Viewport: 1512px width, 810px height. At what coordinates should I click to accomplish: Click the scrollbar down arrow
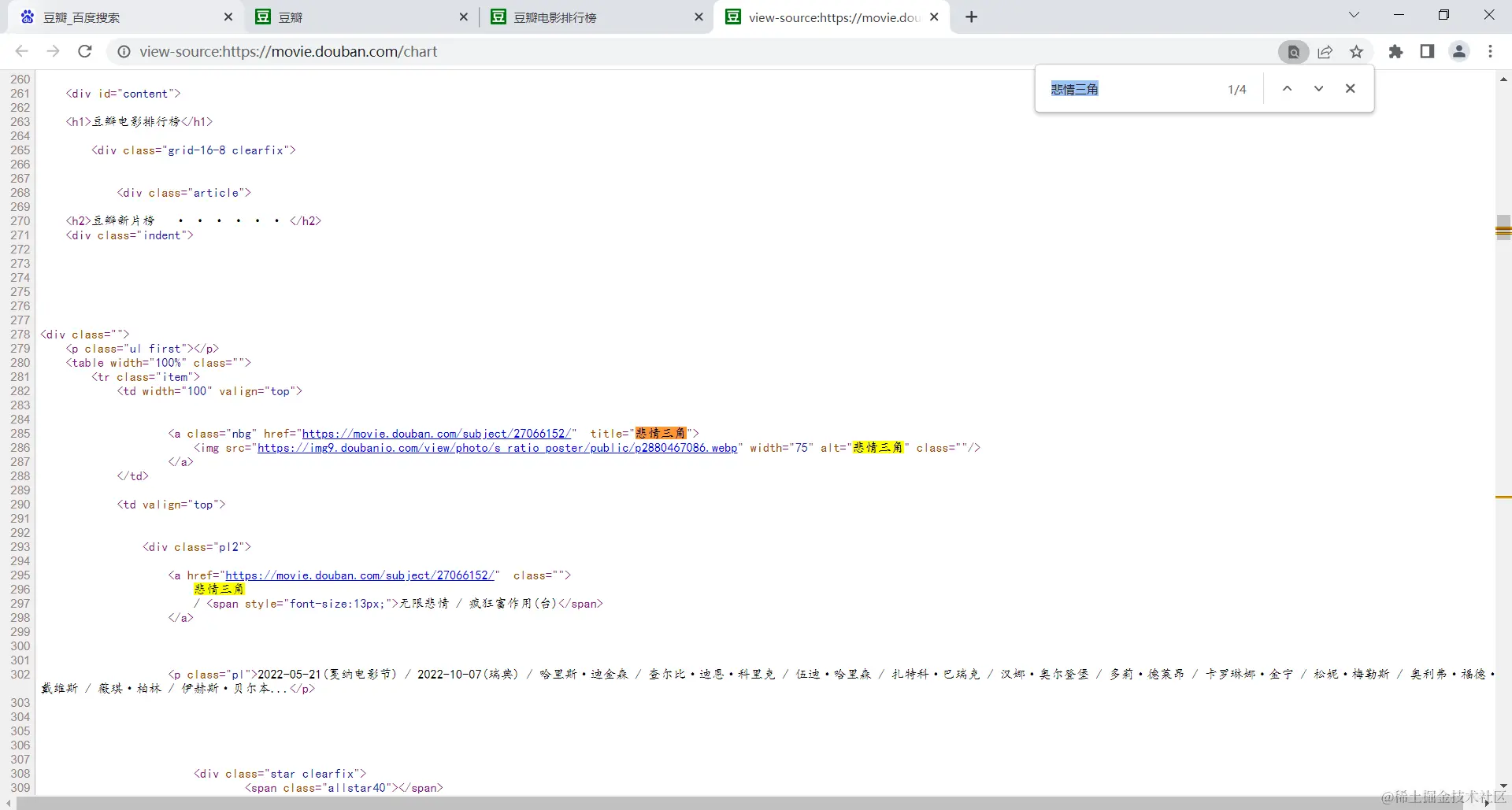1503,786
